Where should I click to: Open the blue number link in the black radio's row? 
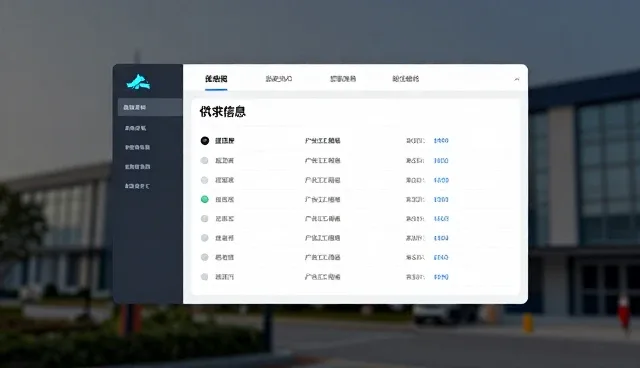[x=441, y=141]
